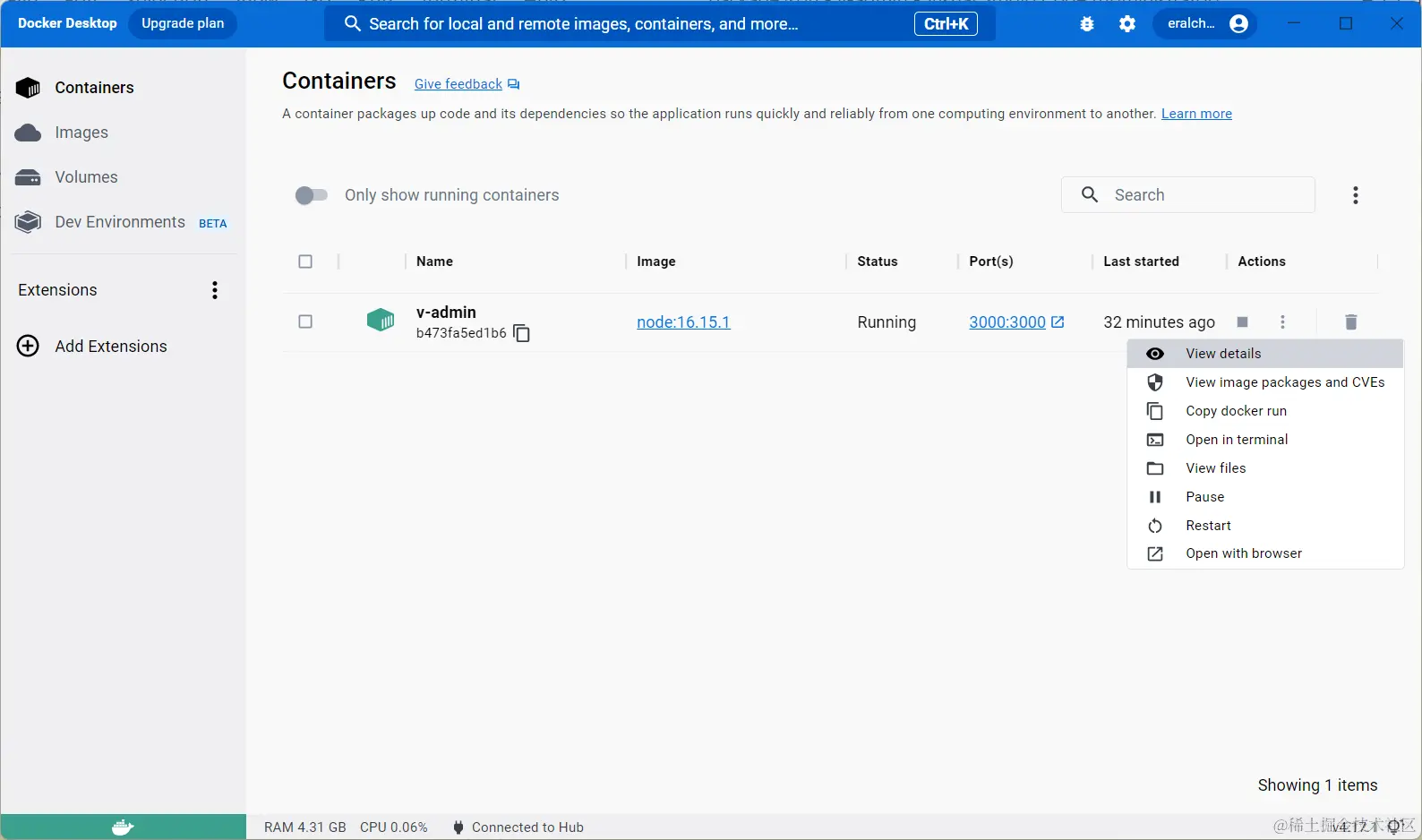1422x840 pixels.
Task: Copy container ID b473fa5ed1b6
Action: 522,333
